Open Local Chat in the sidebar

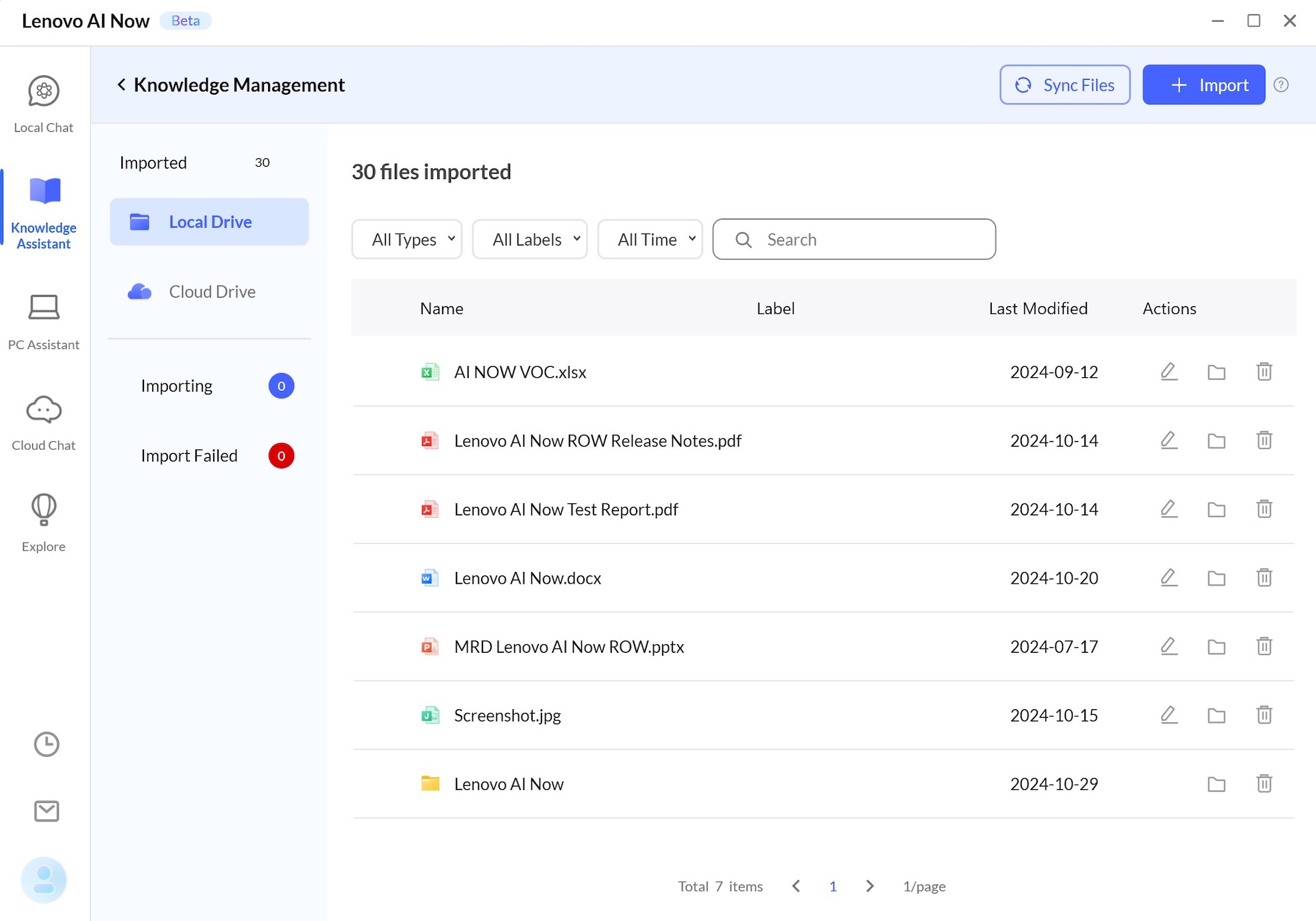point(44,104)
